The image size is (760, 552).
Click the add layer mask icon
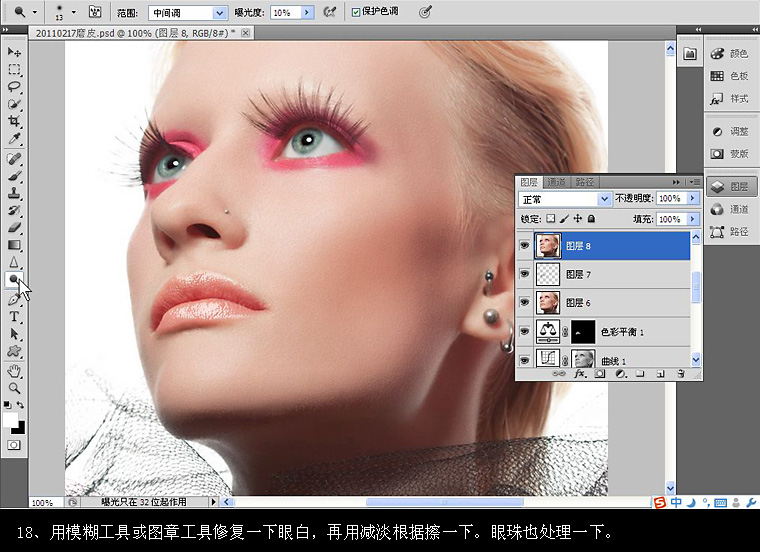coord(600,374)
